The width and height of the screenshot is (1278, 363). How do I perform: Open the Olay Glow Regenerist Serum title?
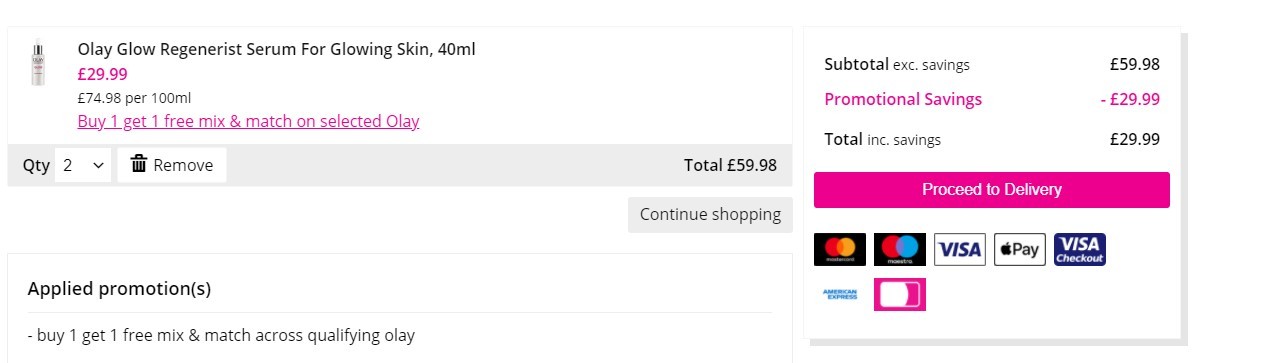click(276, 49)
